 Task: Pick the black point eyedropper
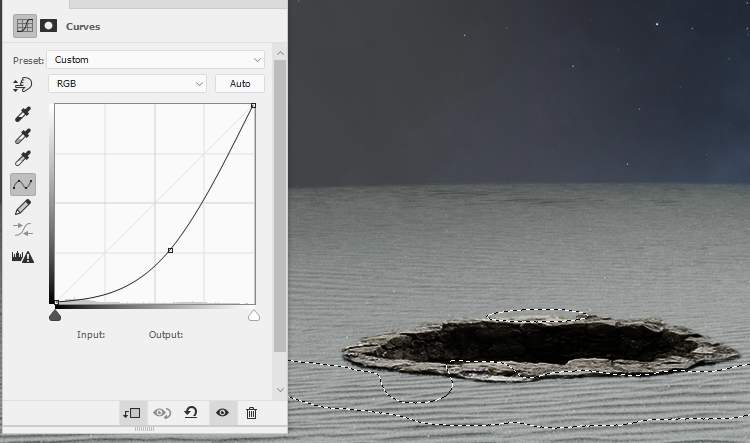point(22,114)
